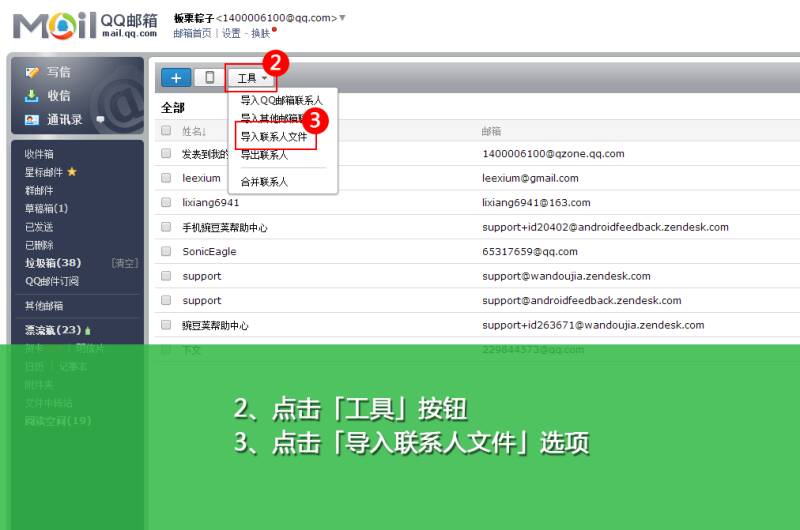Select 合并联系人 menu entry
This screenshot has width=800, height=530.
pyautogui.click(x=264, y=182)
